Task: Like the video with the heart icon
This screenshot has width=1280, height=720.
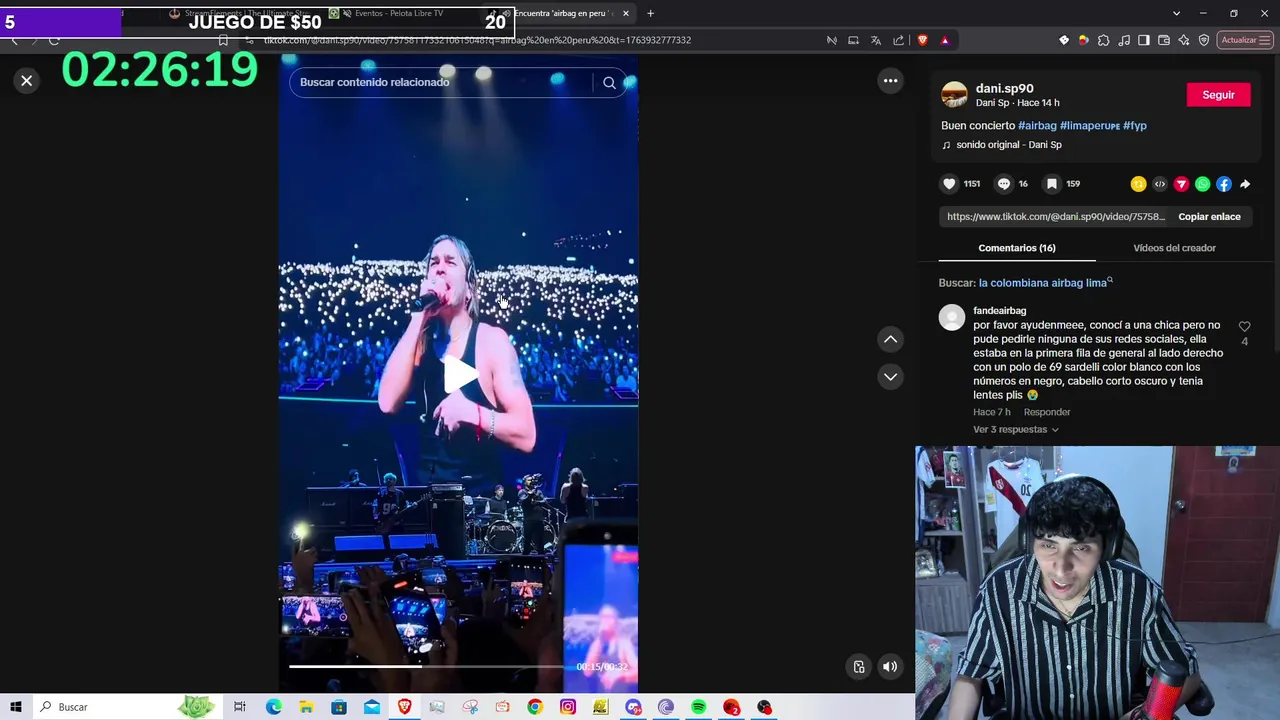Action: [x=949, y=184]
